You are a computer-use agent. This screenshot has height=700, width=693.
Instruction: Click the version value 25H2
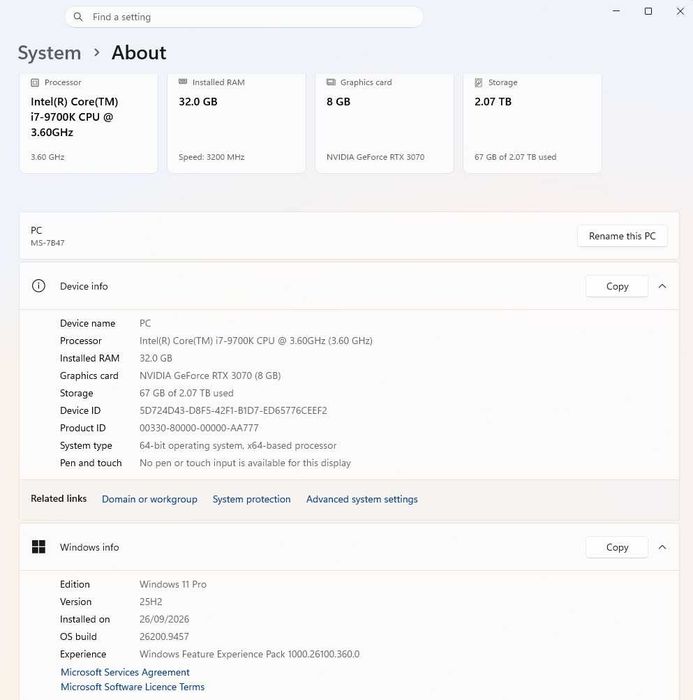point(150,601)
